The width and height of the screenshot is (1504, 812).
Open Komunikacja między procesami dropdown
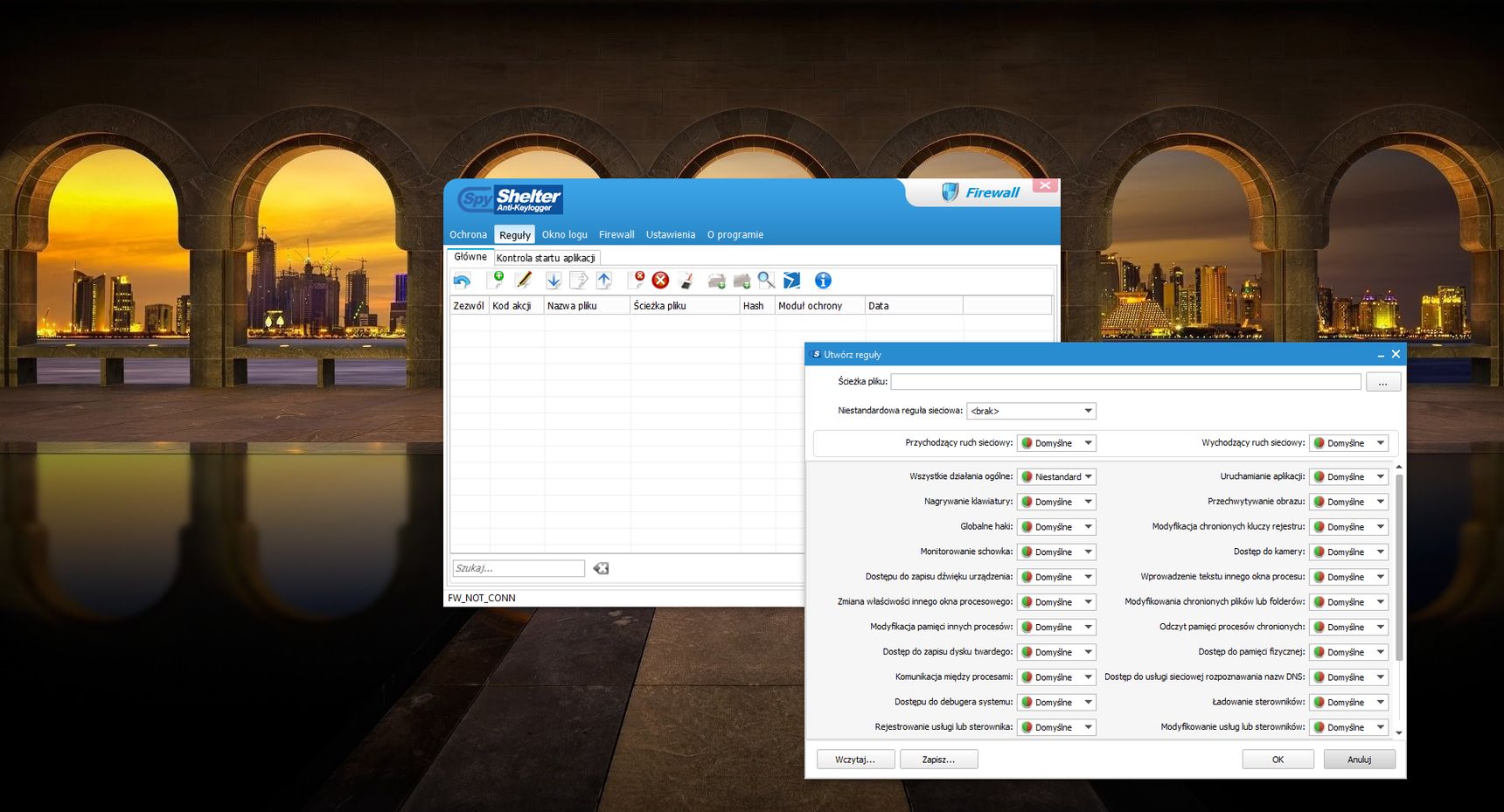[1056, 677]
